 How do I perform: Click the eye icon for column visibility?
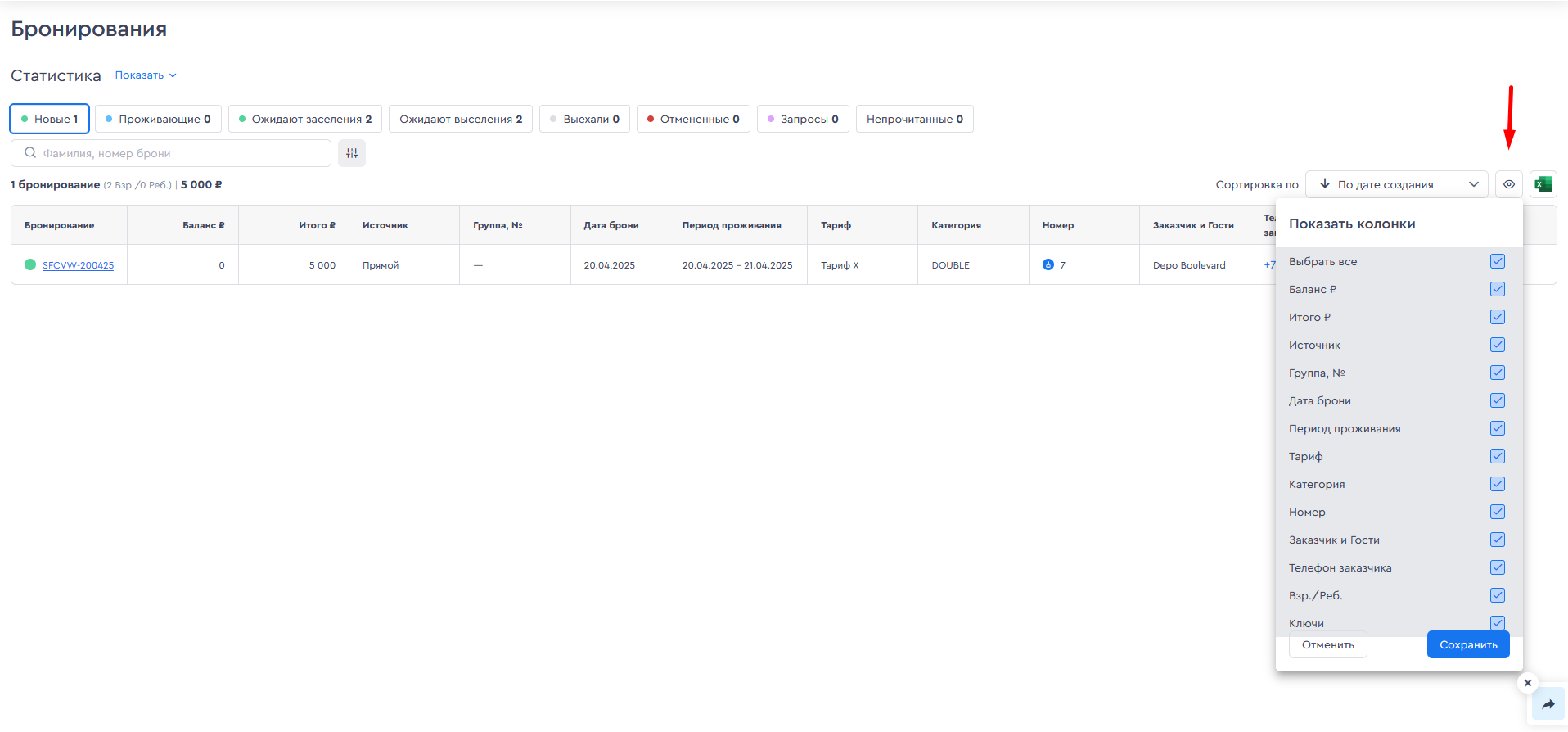click(x=1509, y=184)
